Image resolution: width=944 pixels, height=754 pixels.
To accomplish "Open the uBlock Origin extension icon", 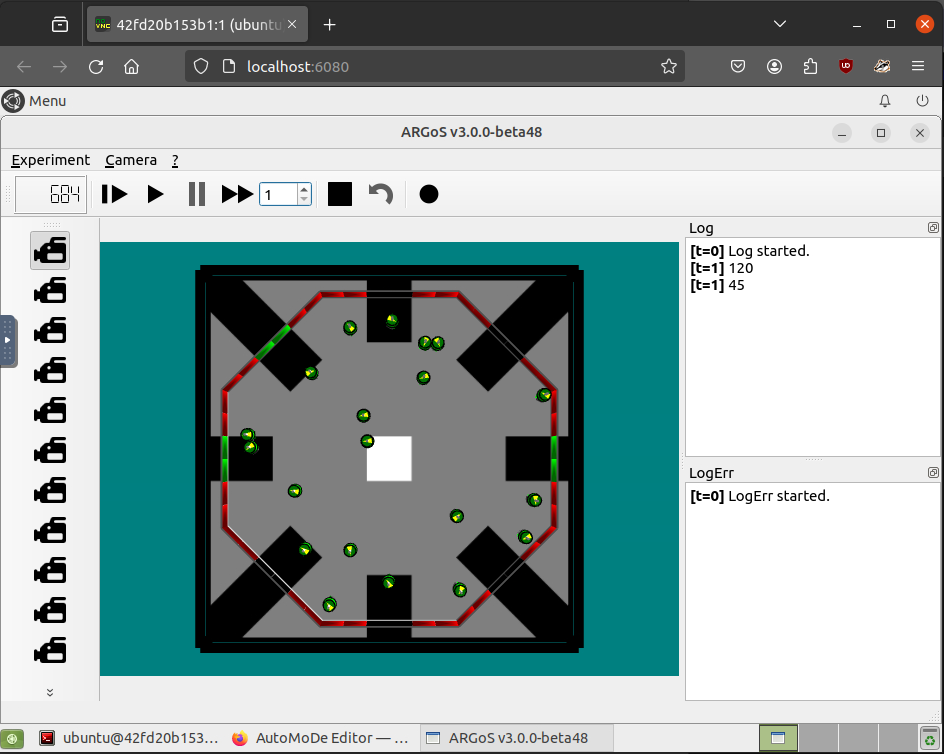I will coord(846,66).
